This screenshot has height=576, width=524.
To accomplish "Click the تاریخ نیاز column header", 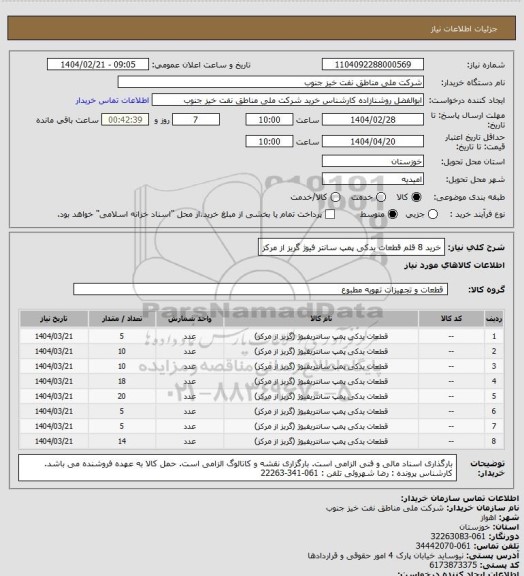I will click(x=54, y=319).
